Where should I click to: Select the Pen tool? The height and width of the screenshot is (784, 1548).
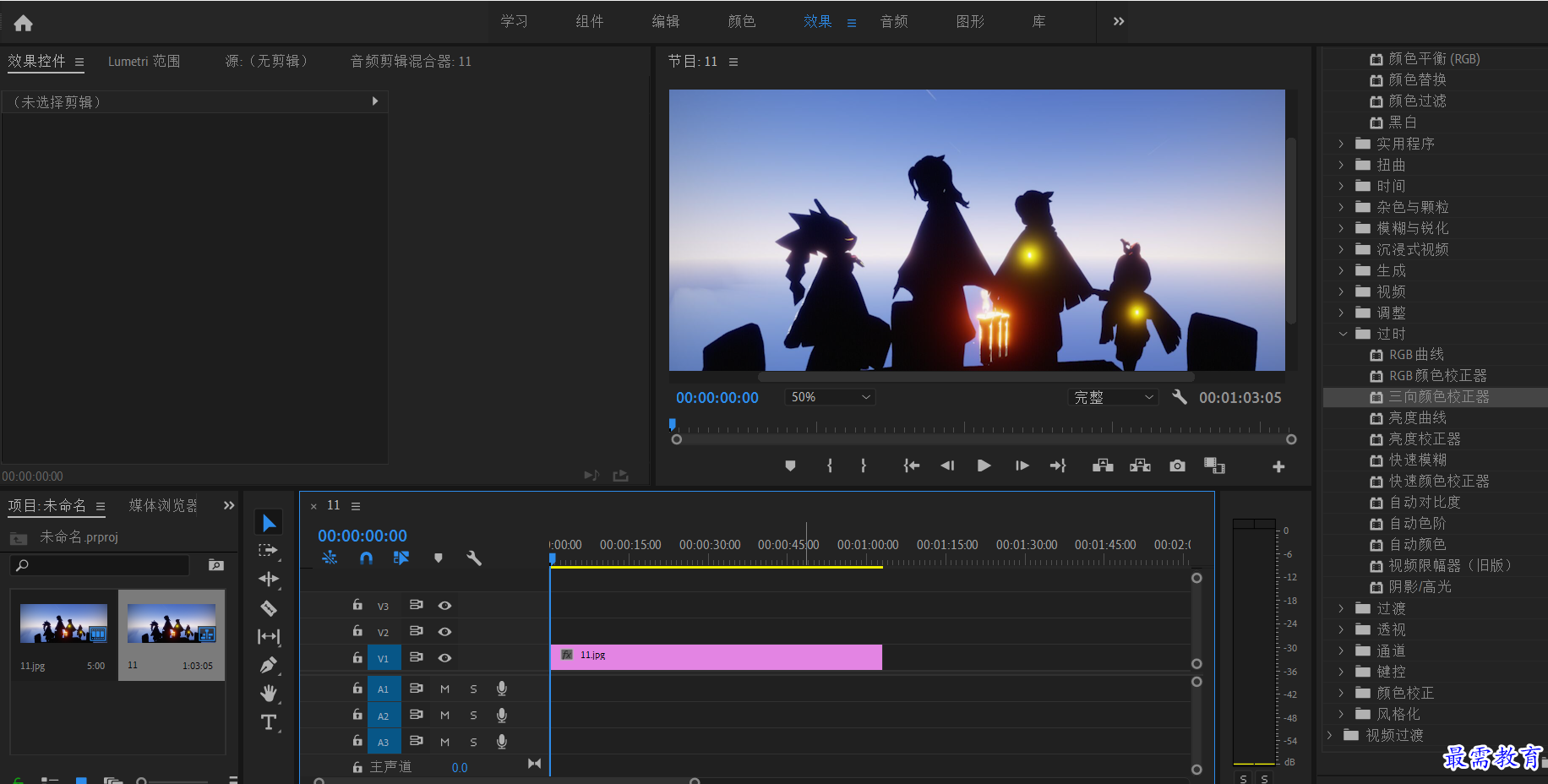pyautogui.click(x=269, y=665)
